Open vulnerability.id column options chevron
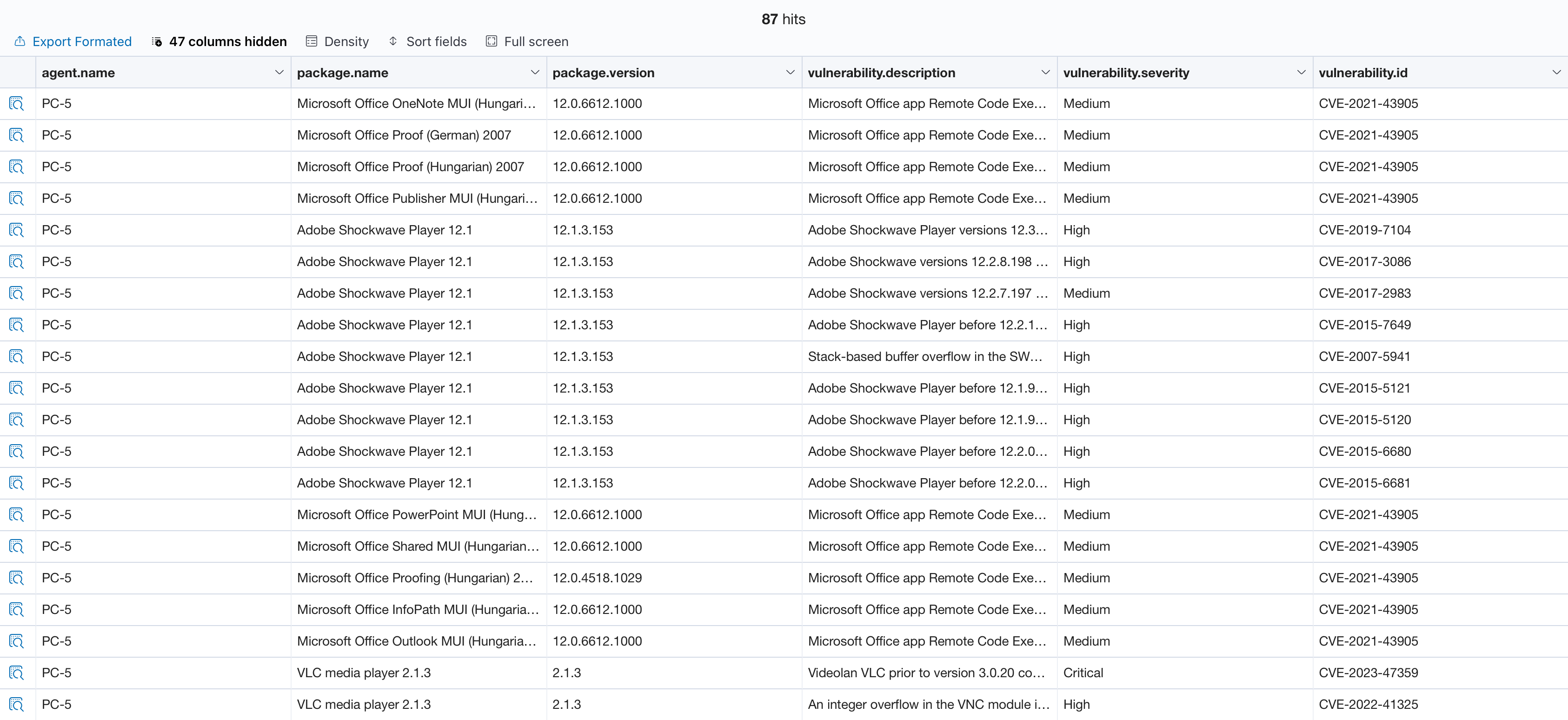The image size is (1568, 720). pyautogui.click(x=1556, y=73)
